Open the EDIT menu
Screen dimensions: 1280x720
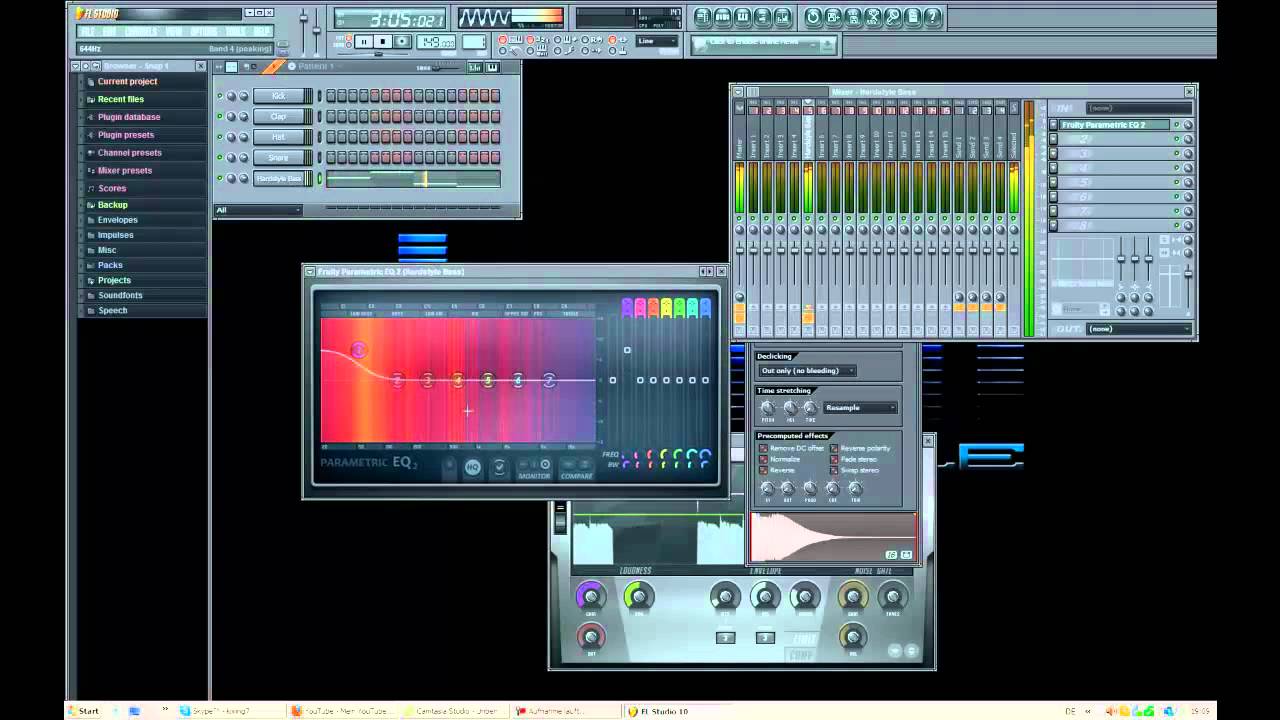click(109, 31)
